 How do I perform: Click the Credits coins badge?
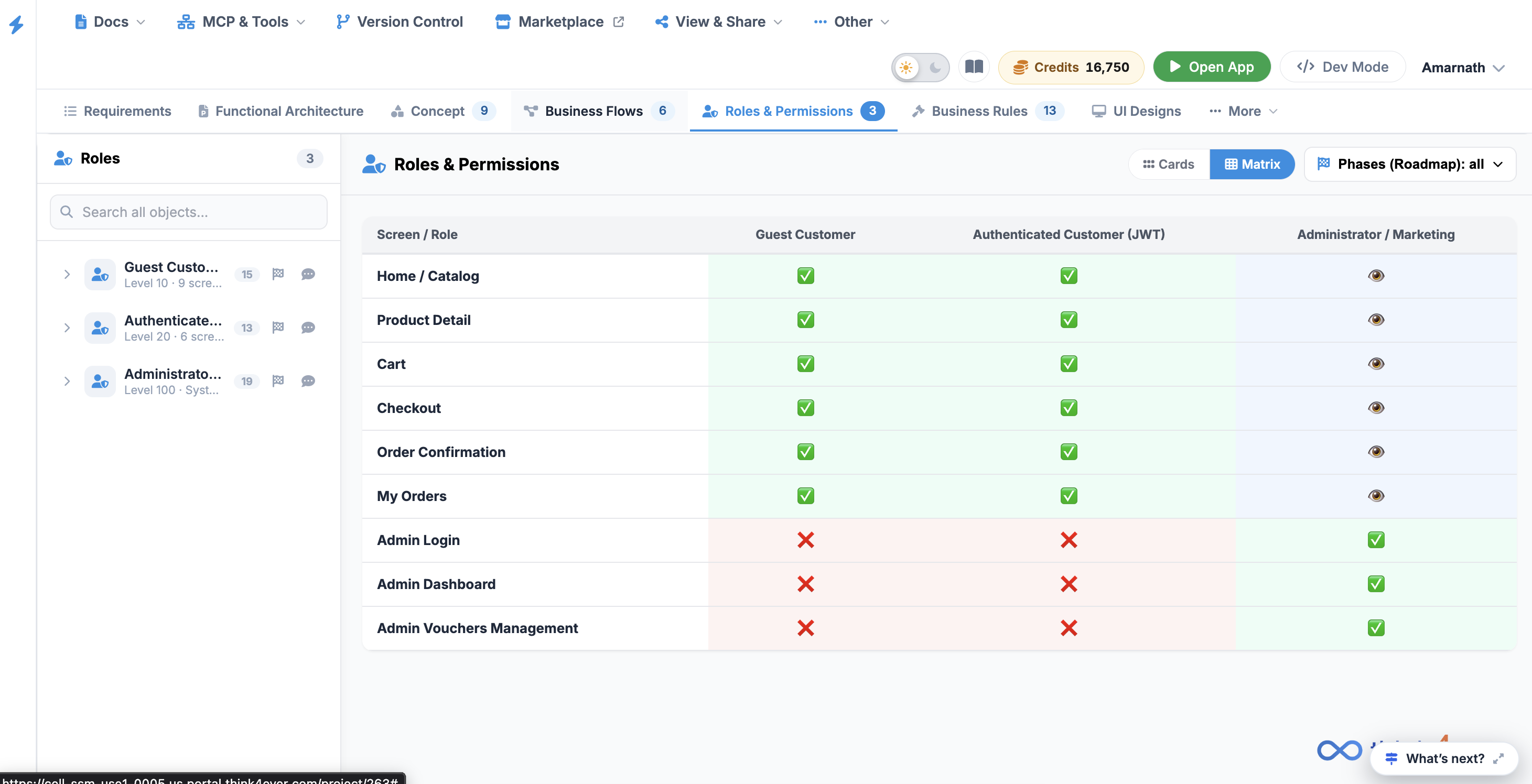coord(1071,67)
